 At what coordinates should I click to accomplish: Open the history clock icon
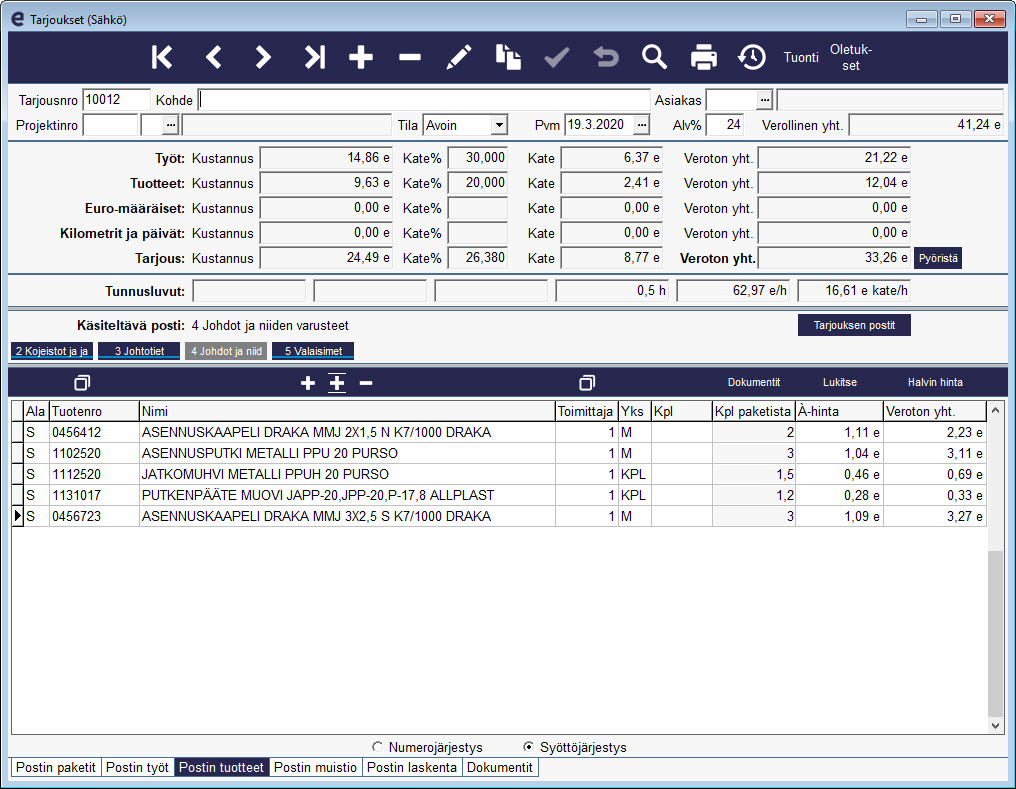point(752,57)
